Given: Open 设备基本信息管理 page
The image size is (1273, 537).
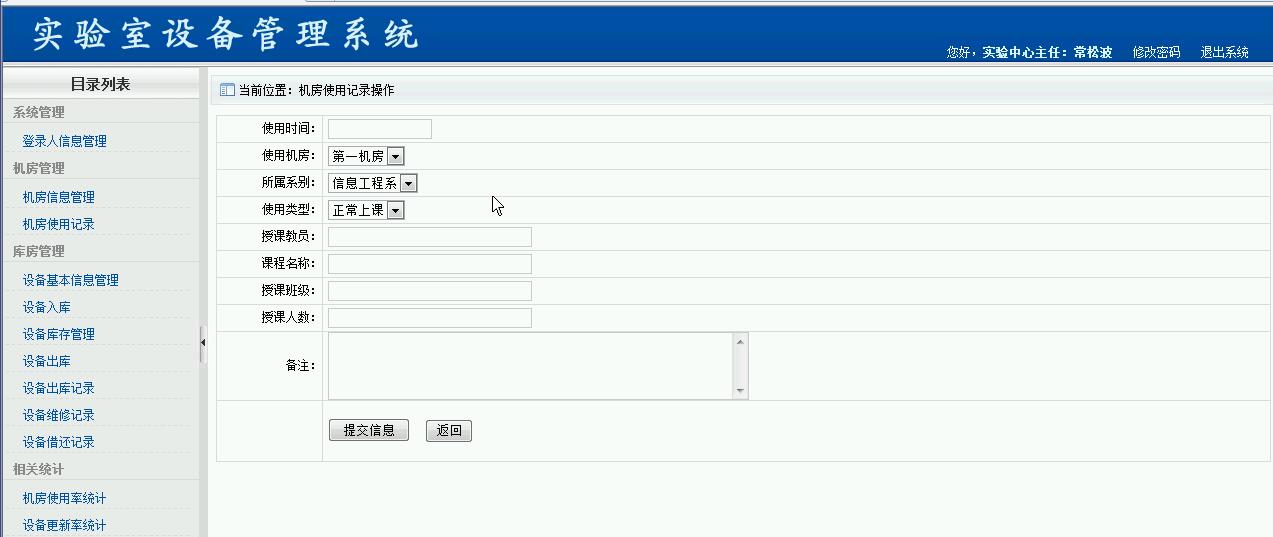Looking at the screenshot, I should tap(70, 280).
